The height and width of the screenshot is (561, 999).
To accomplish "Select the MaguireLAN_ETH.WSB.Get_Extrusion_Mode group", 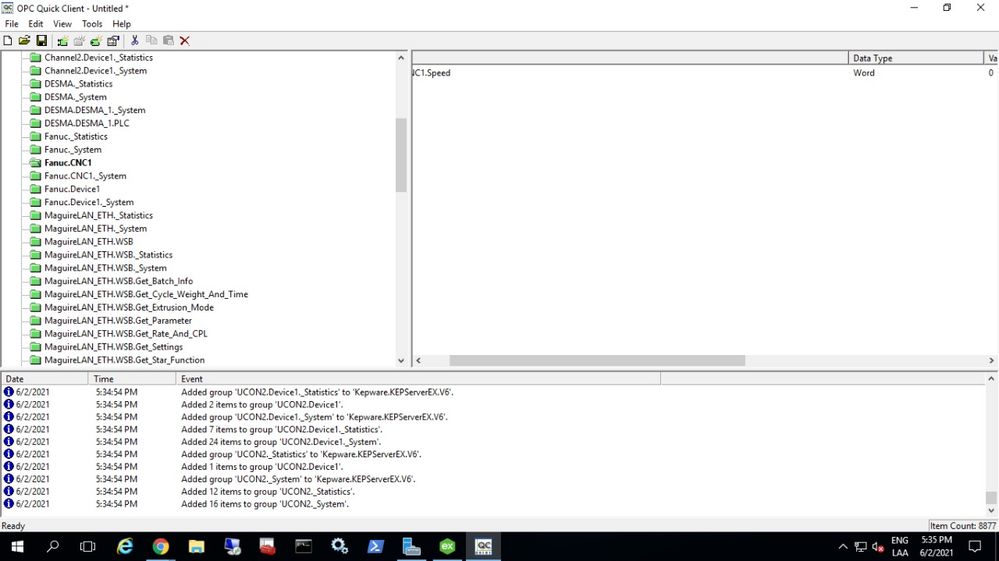I will pos(129,308).
